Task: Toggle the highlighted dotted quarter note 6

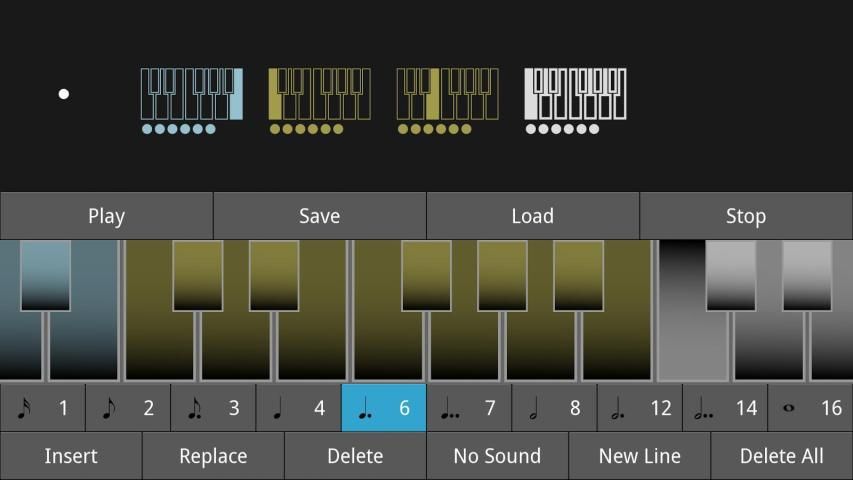Action: 384,408
